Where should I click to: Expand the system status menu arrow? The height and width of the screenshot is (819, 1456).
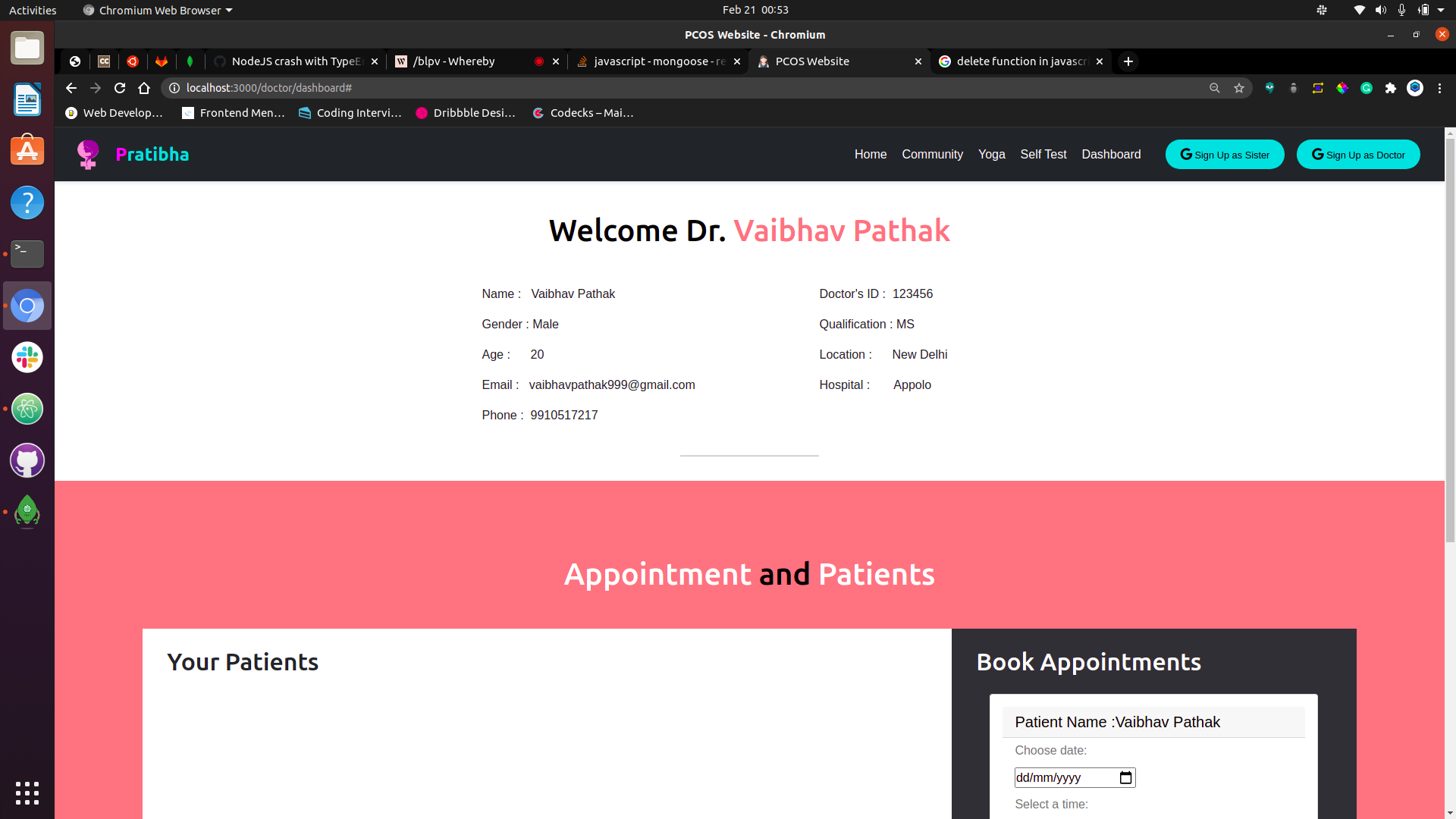(x=1441, y=10)
